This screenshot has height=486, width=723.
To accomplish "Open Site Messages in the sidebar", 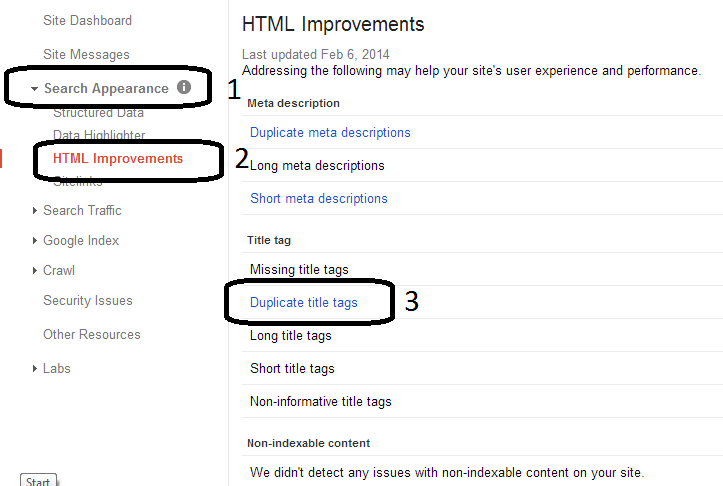I will [x=86, y=54].
